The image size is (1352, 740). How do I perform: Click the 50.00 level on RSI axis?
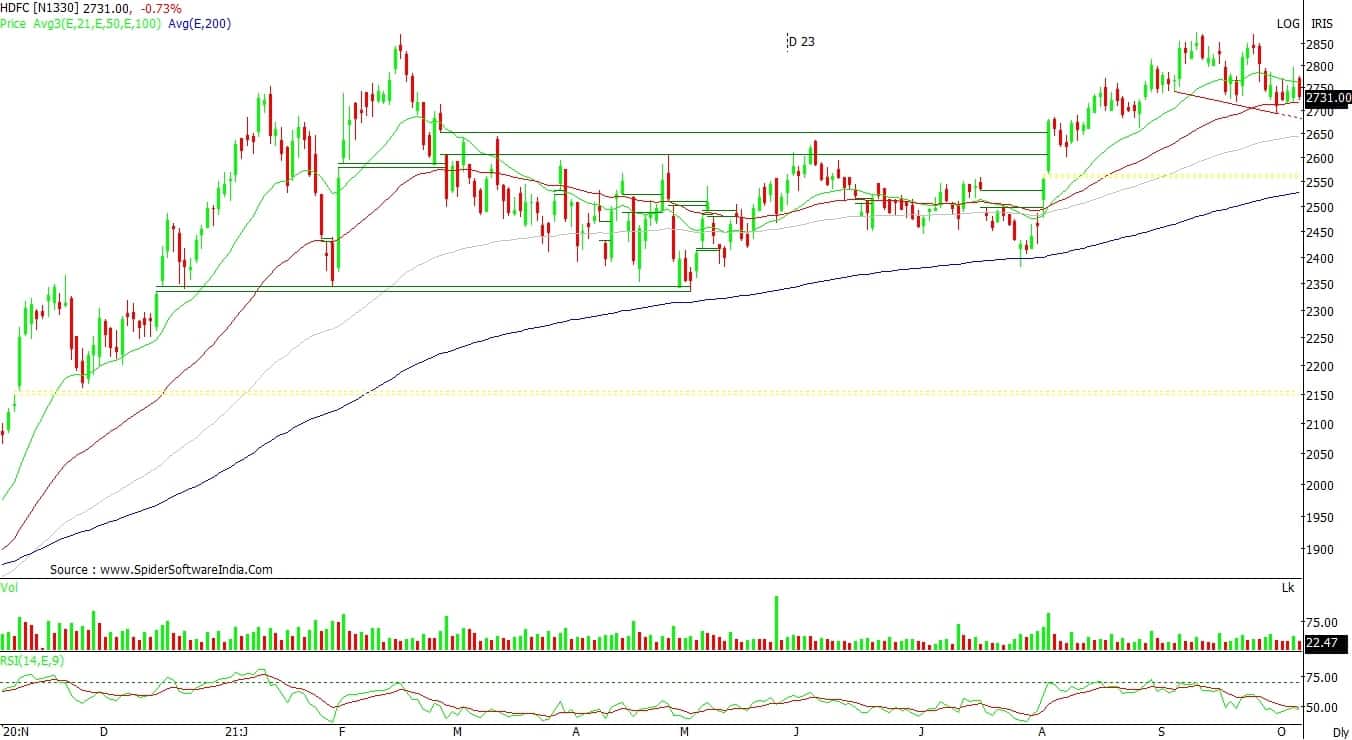pyautogui.click(x=1322, y=708)
